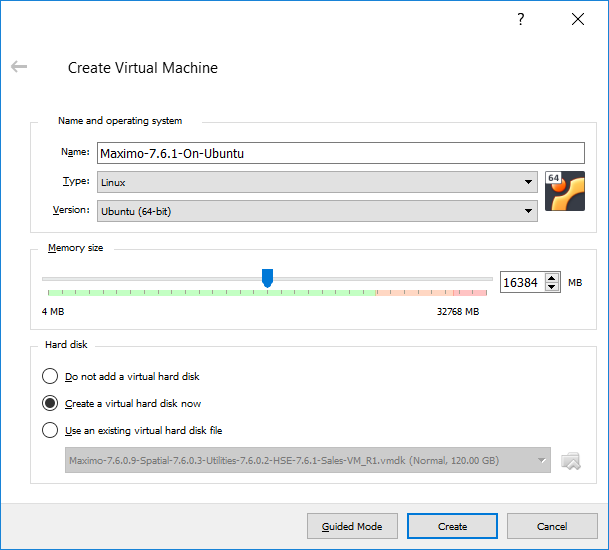Open the Version dropdown showing Ubuntu (64-bit)
The height and width of the screenshot is (550, 609).
coord(317,211)
